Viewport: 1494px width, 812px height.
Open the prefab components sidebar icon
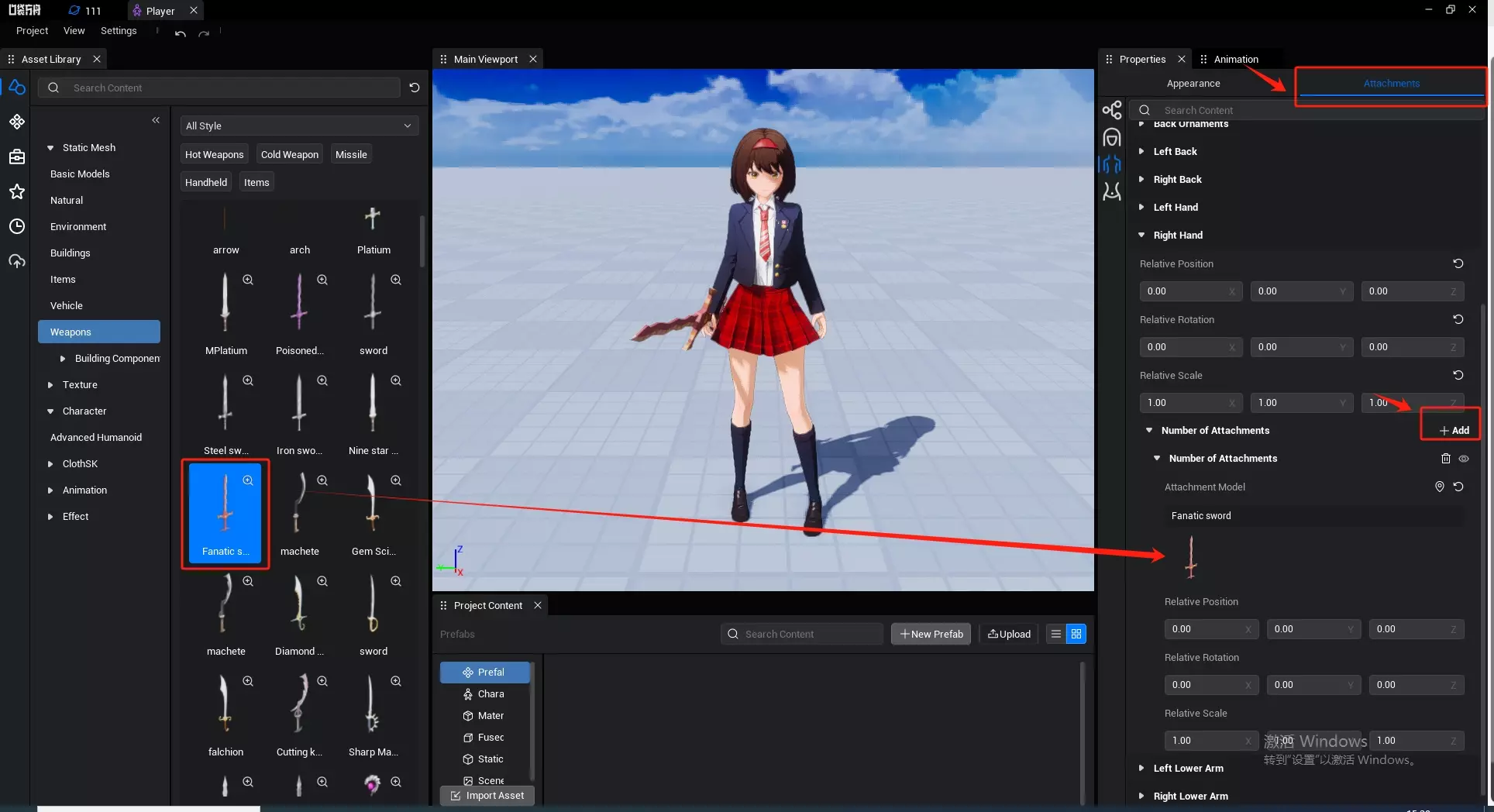click(x=17, y=122)
